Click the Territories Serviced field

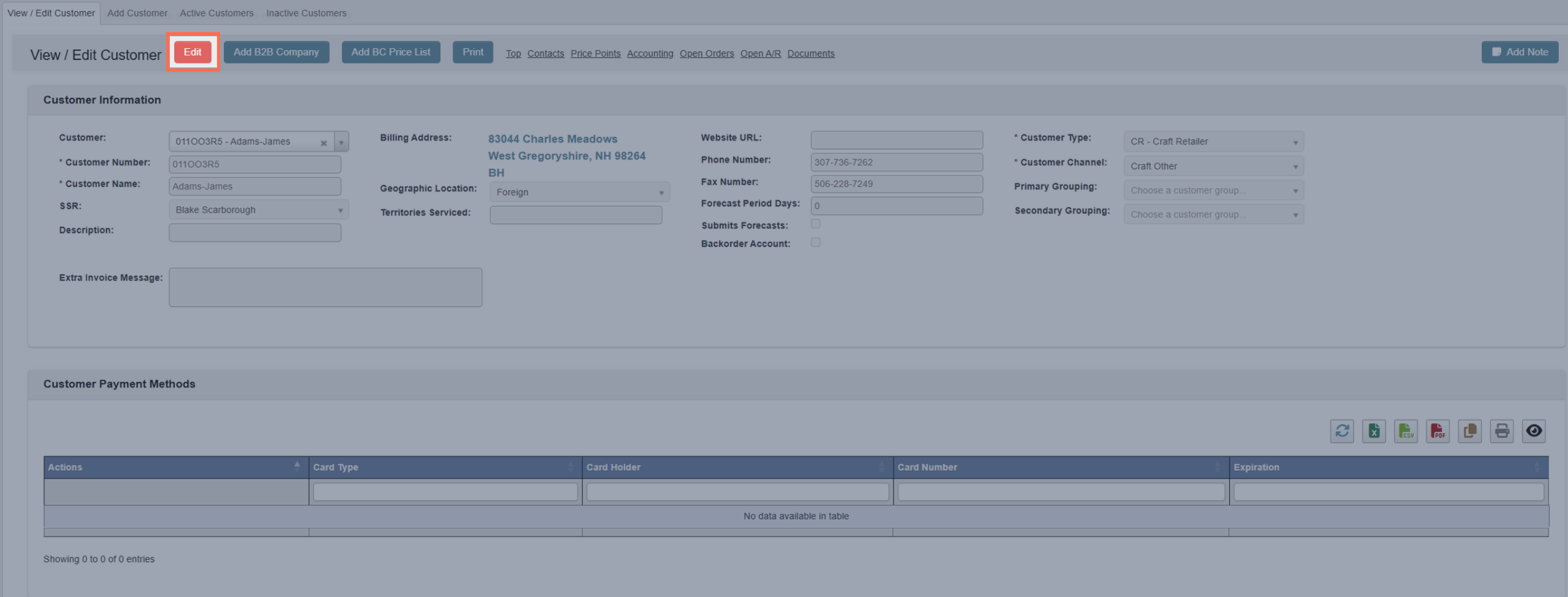tap(575, 215)
